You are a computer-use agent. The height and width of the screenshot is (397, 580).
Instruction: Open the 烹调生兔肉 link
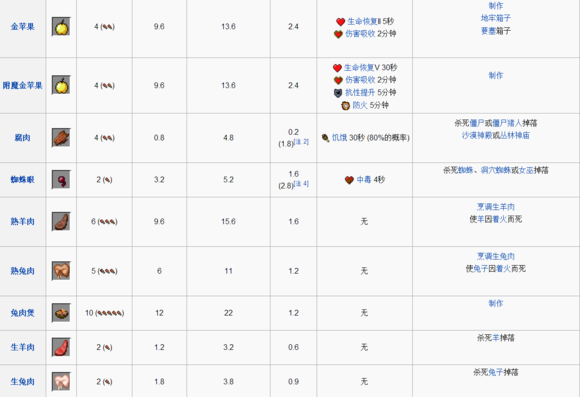[x=496, y=256]
